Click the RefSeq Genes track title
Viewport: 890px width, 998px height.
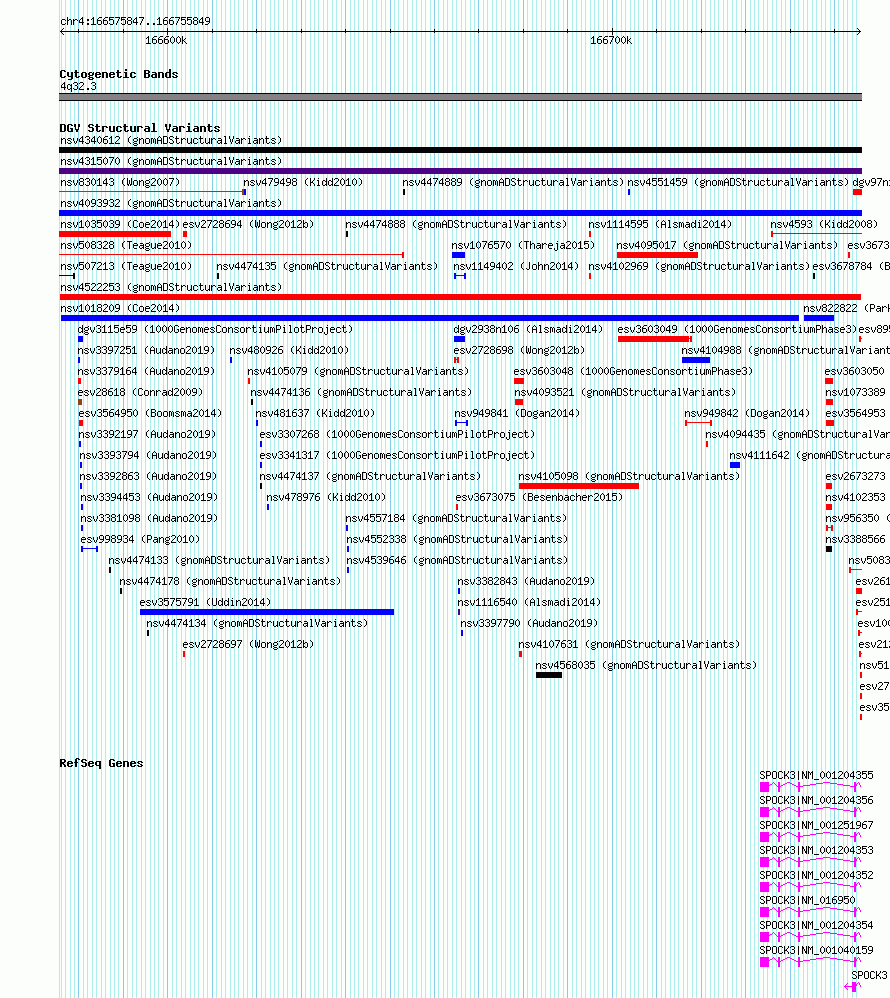pos(101,763)
